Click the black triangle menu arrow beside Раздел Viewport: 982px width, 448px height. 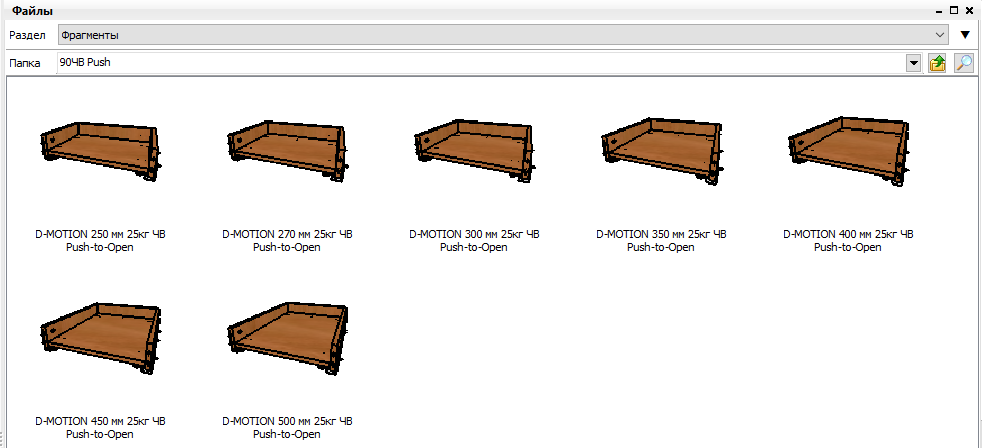point(965,35)
